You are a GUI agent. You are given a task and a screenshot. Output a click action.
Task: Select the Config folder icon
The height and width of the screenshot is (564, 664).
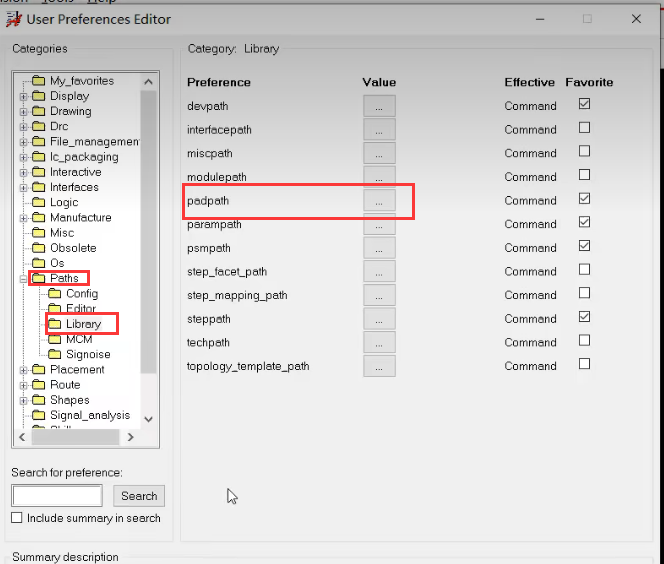pyautogui.click(x=55, y=294)
